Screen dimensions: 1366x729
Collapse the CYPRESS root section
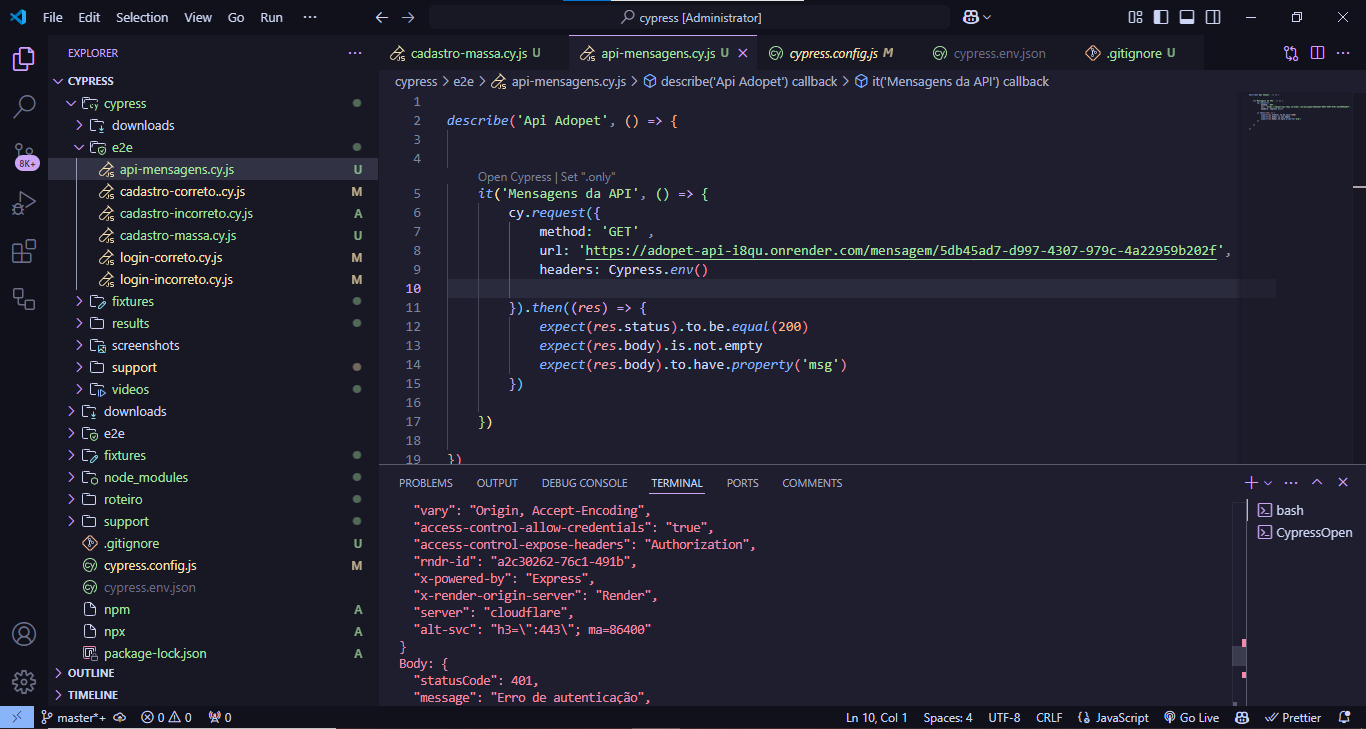pos(58,81)
